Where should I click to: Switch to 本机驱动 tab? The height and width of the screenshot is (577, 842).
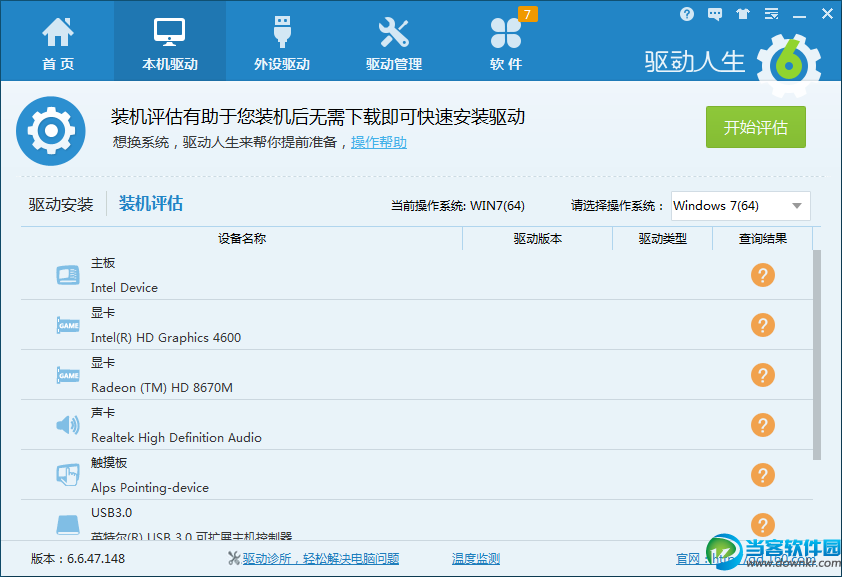click(x=170, y=42)
